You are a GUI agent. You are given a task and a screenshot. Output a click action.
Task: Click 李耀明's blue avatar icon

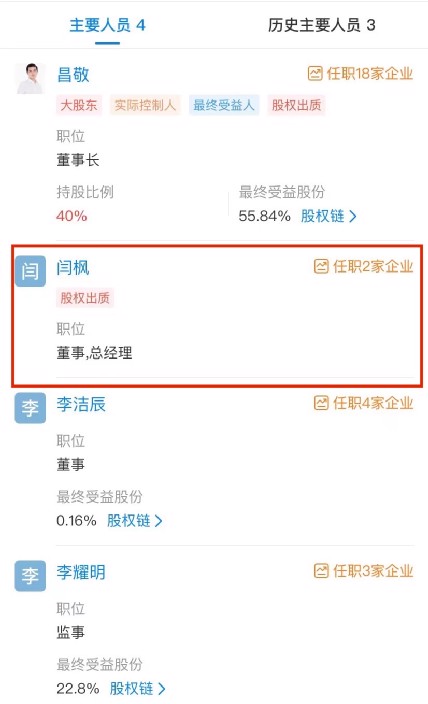pos(31,576)
